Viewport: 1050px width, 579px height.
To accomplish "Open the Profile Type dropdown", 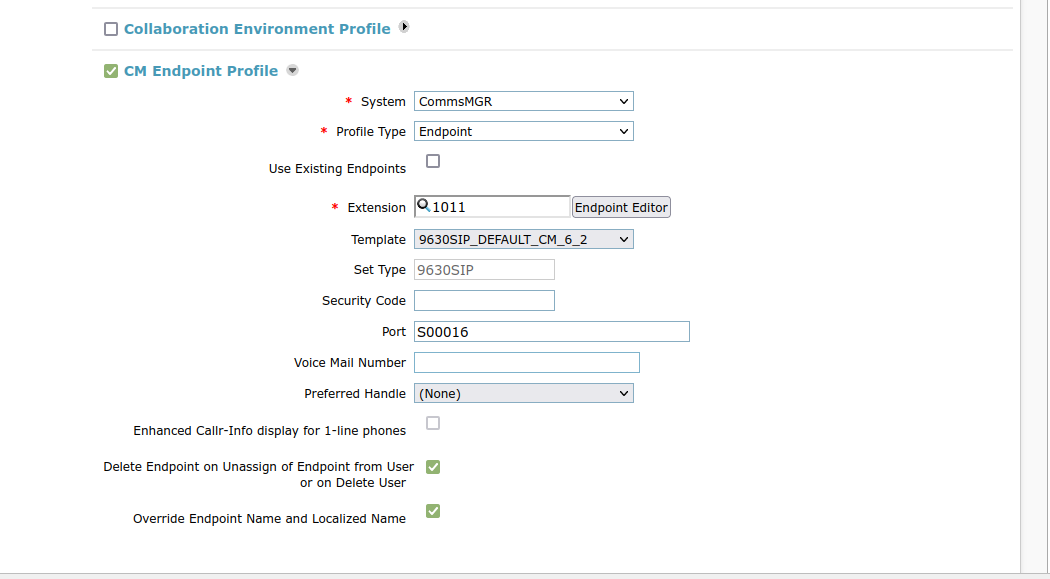I will (x=523, y=131).
